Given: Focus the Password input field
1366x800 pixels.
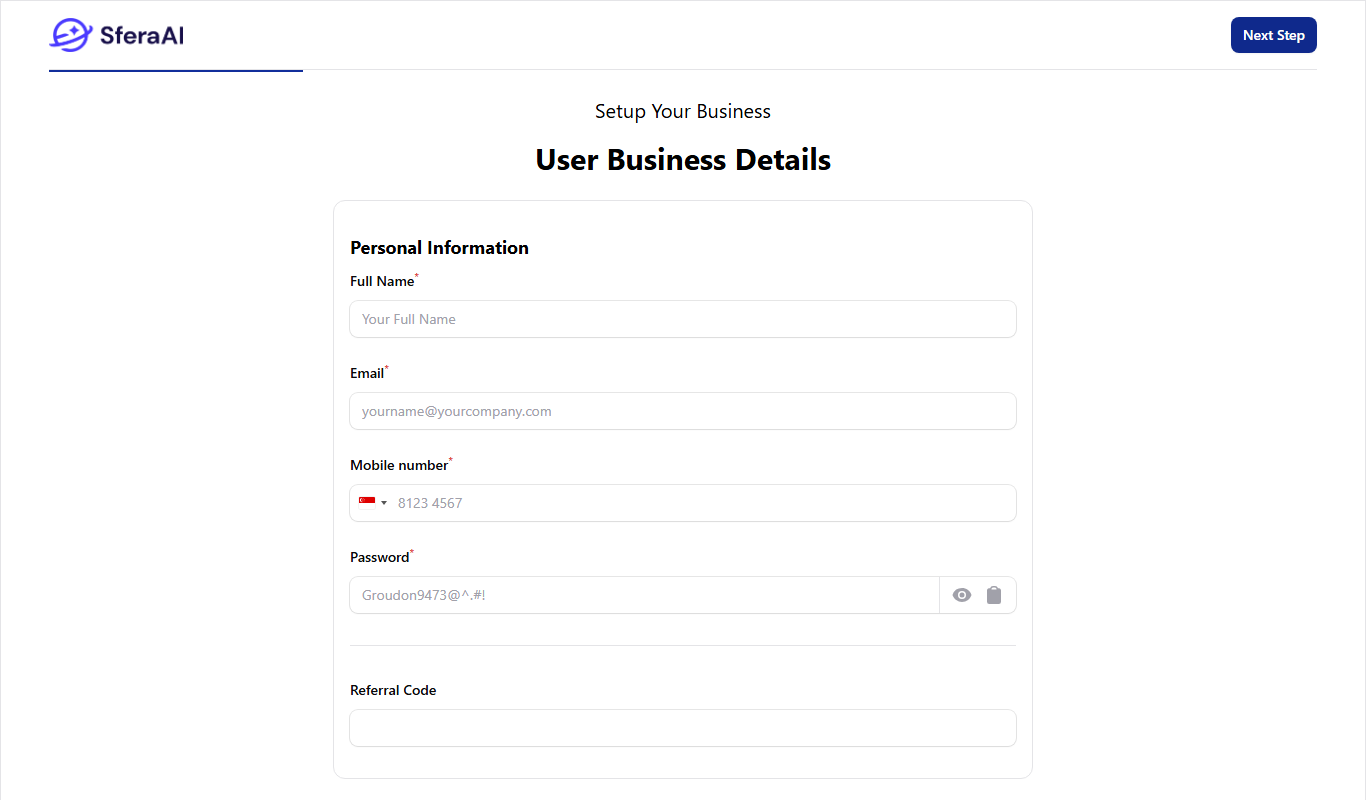Looking at the screenshot, I should 644,595.
